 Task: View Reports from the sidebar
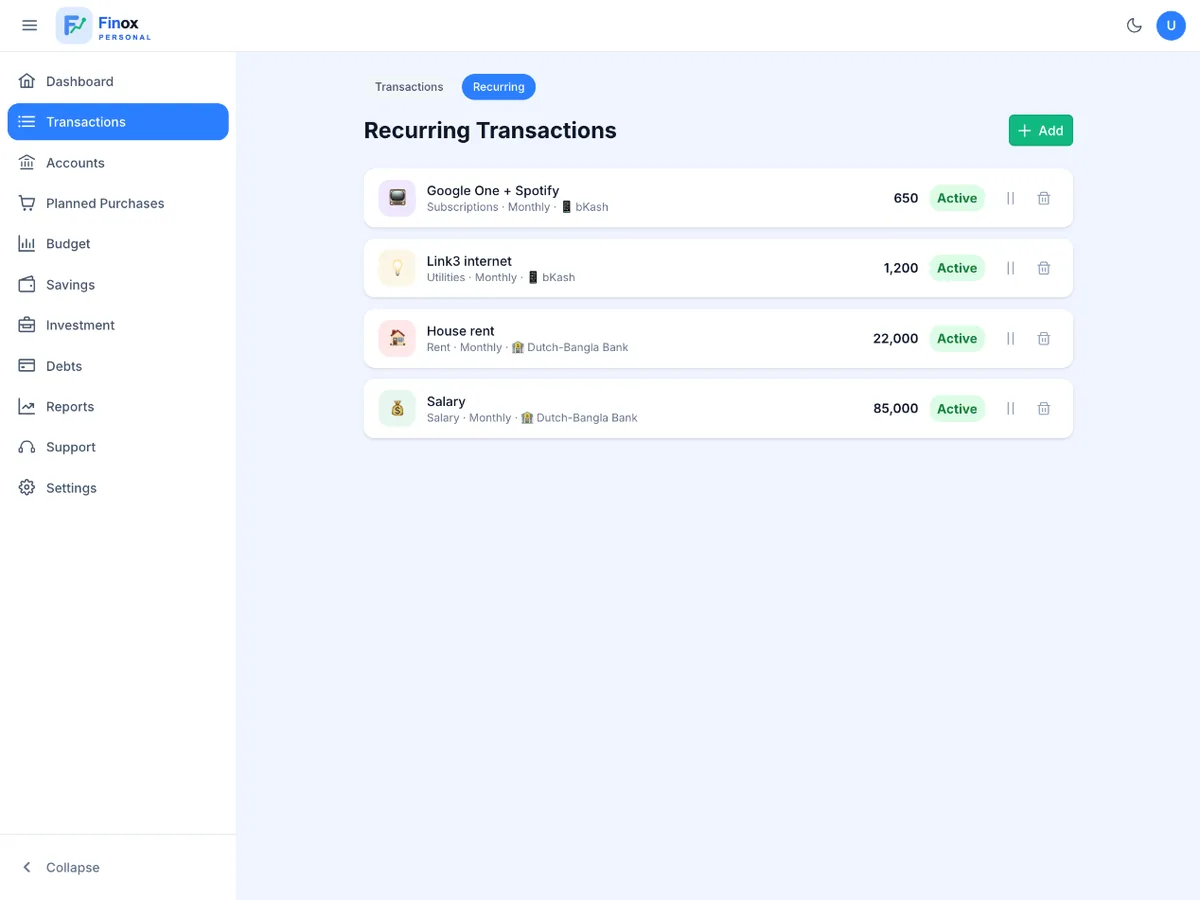(118, 407)
